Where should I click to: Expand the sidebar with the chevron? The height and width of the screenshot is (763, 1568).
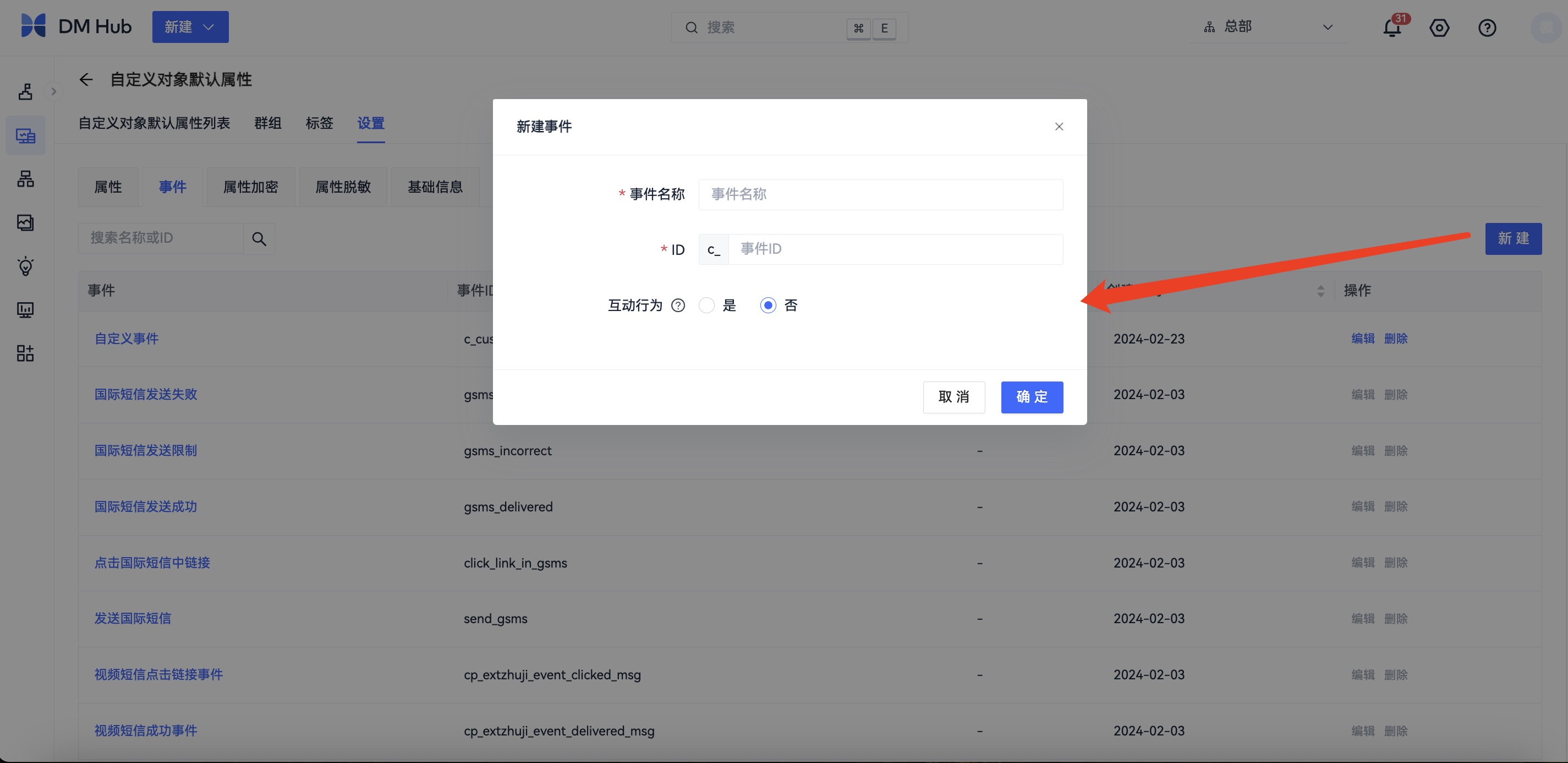tap(53, 92)
